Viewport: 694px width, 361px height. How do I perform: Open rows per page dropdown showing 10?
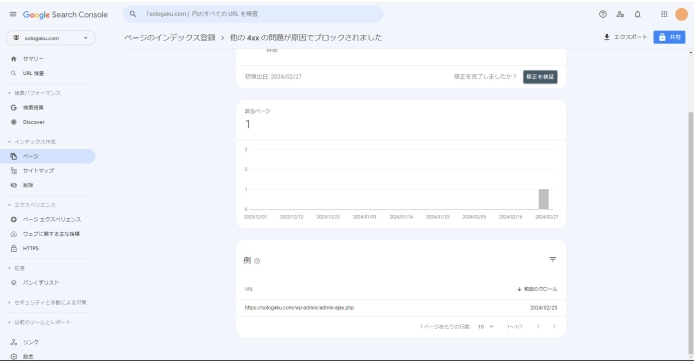pos(485,327)
